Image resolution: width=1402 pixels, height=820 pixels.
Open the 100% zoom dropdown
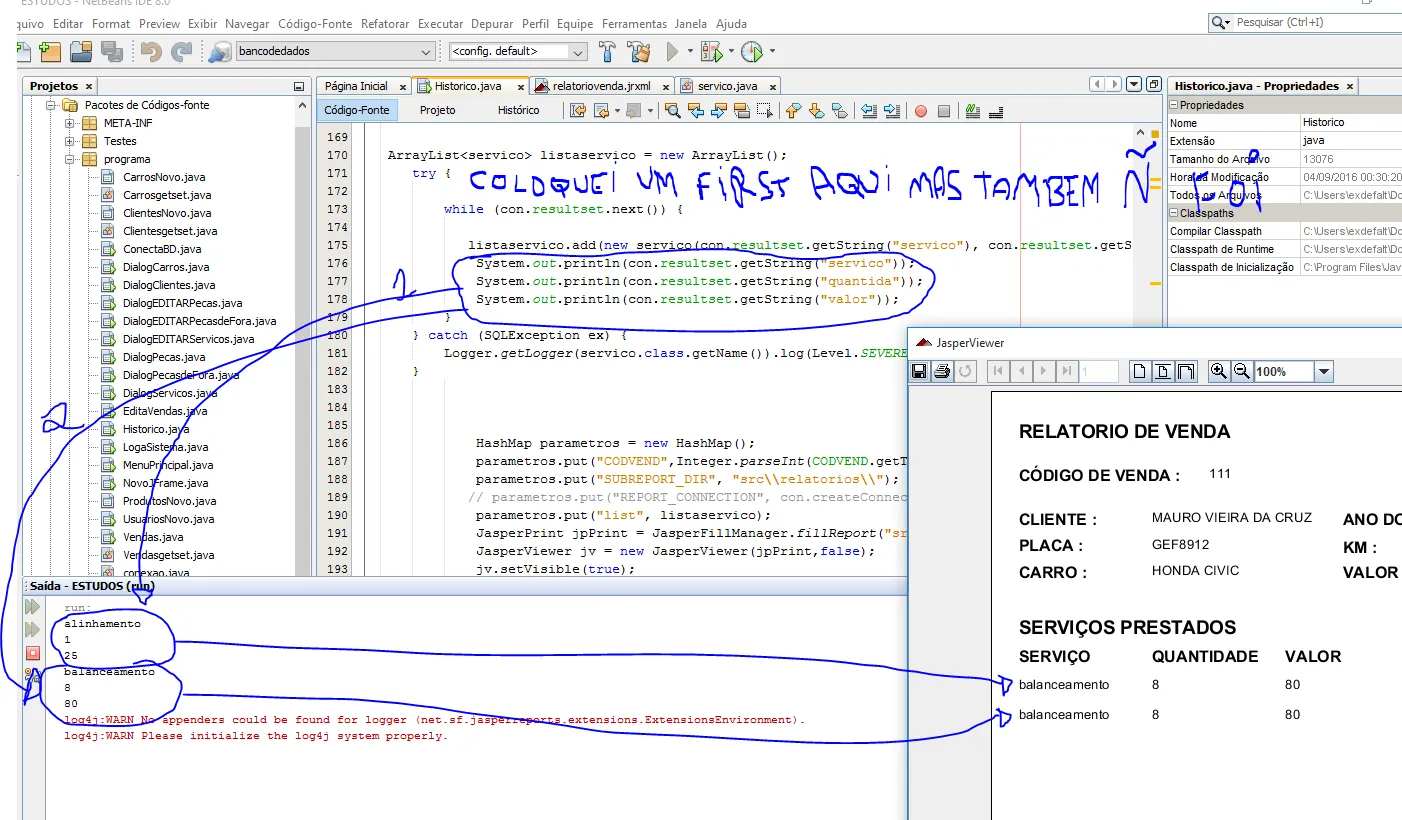coord(1324,372)
